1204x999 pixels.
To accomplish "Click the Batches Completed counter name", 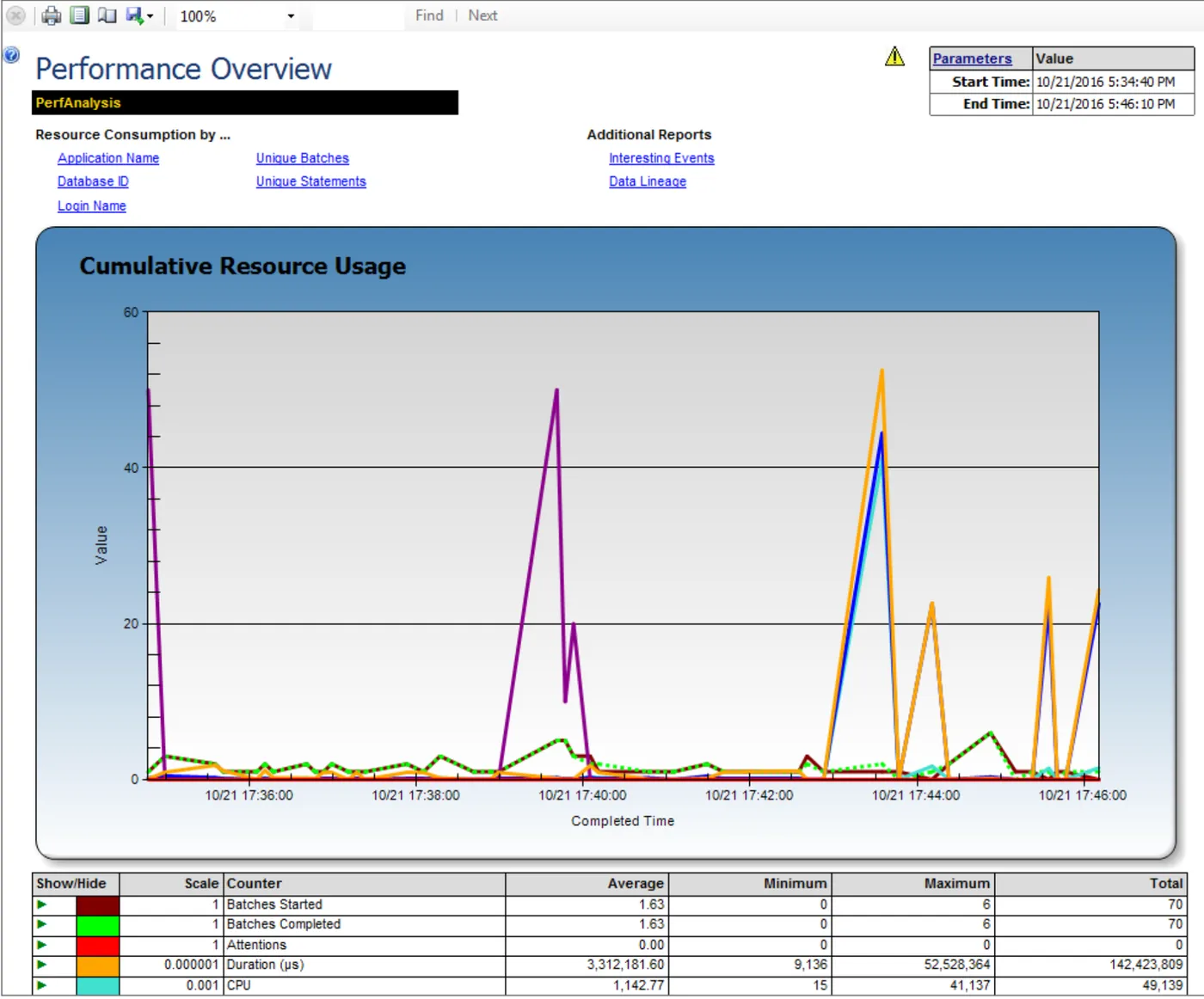I will [284, 924].
